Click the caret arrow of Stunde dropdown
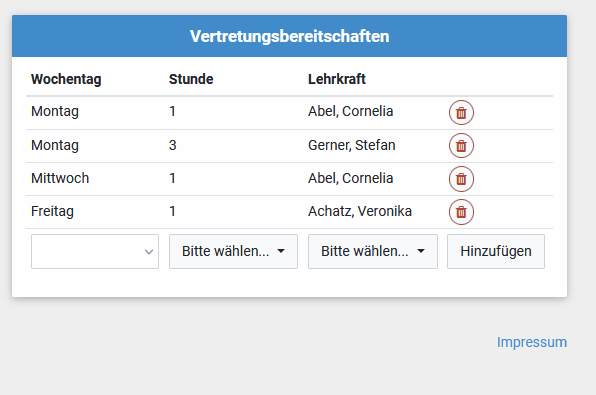The width and height of the screenshot is (596, 395). pos(281,251)
